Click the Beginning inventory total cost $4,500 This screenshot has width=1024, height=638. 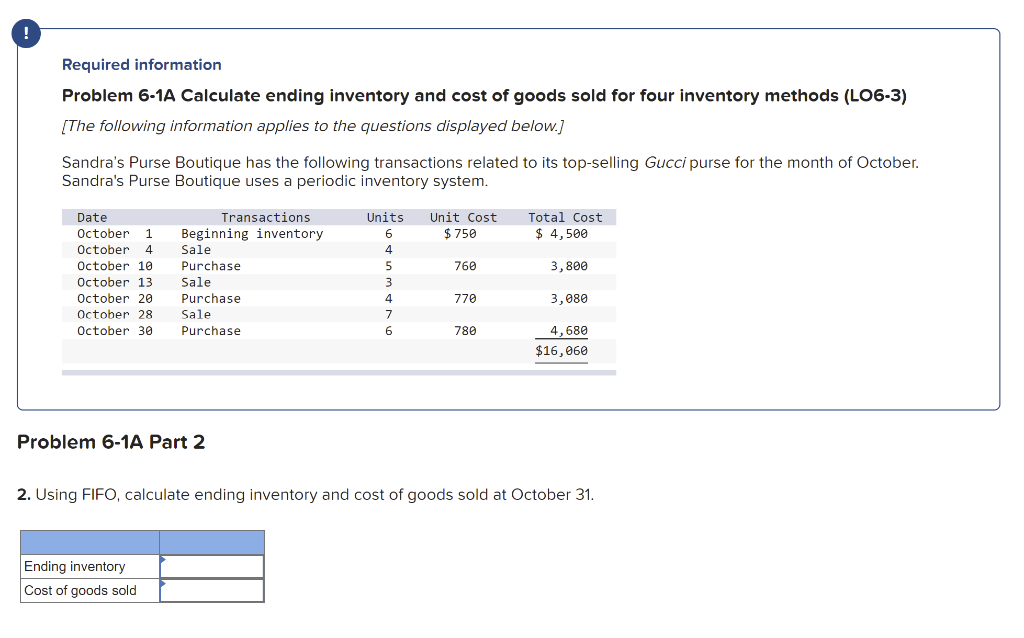pyautogui.click(x=563, y=233)
